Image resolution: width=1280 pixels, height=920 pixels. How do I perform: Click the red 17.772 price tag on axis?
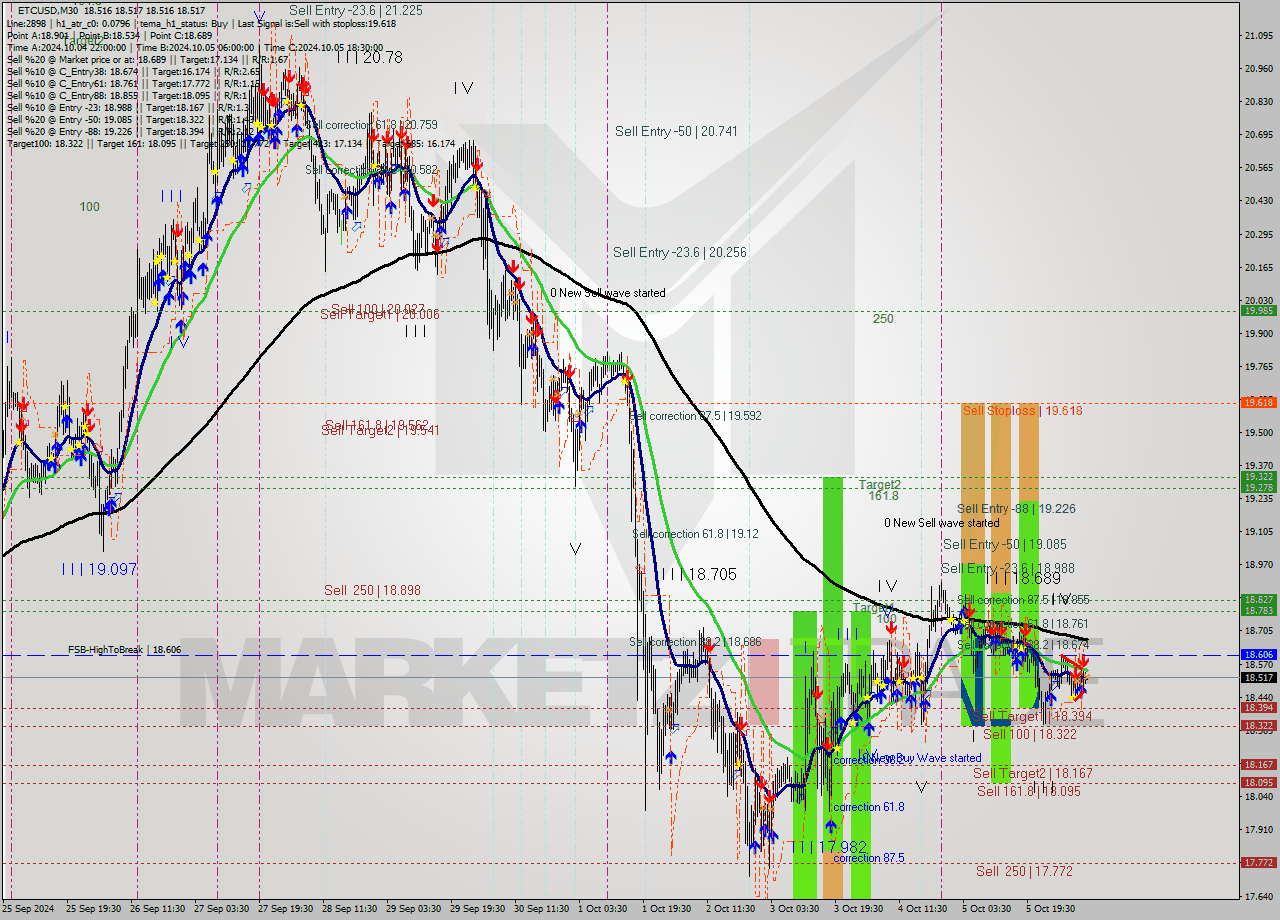click(x=1258, y=862)
